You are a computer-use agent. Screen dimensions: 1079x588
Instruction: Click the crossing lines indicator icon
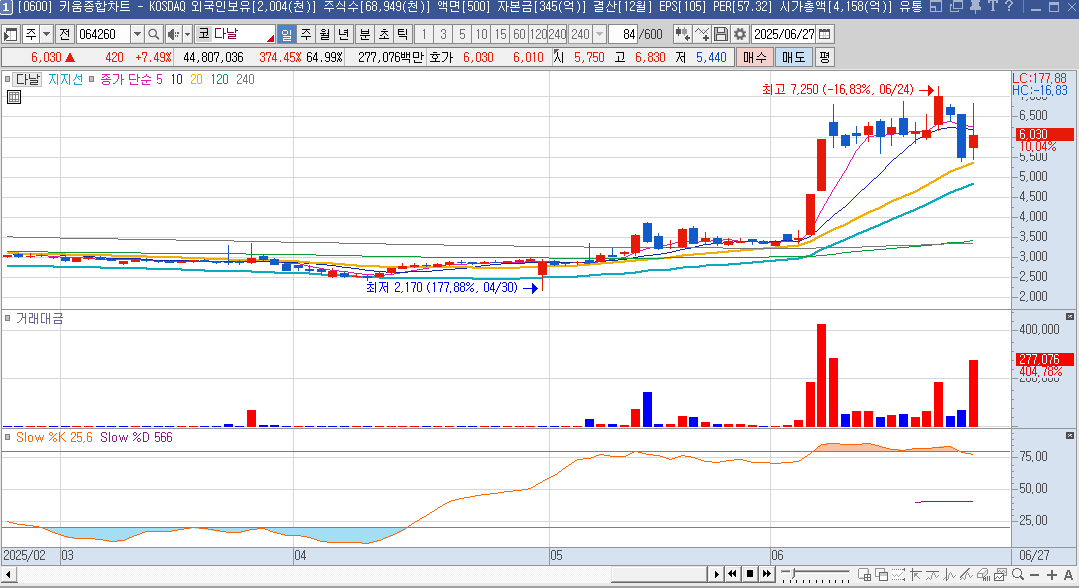(x=933, y=575)
